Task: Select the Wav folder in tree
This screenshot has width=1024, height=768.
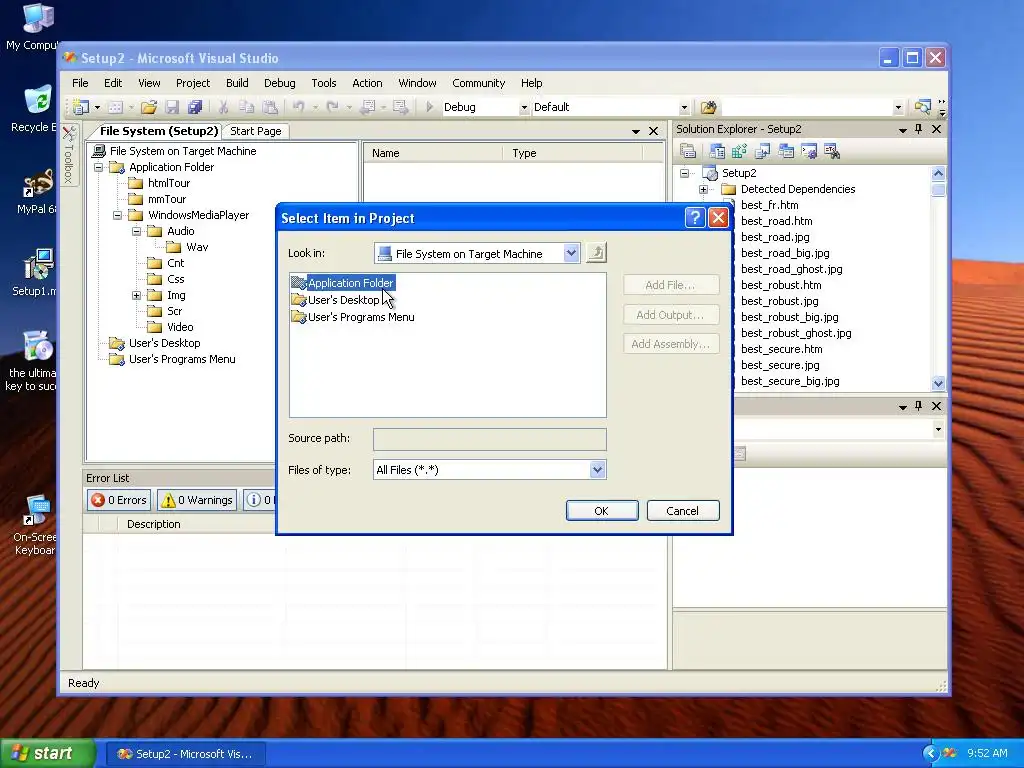Action: [x=197, y=247]
